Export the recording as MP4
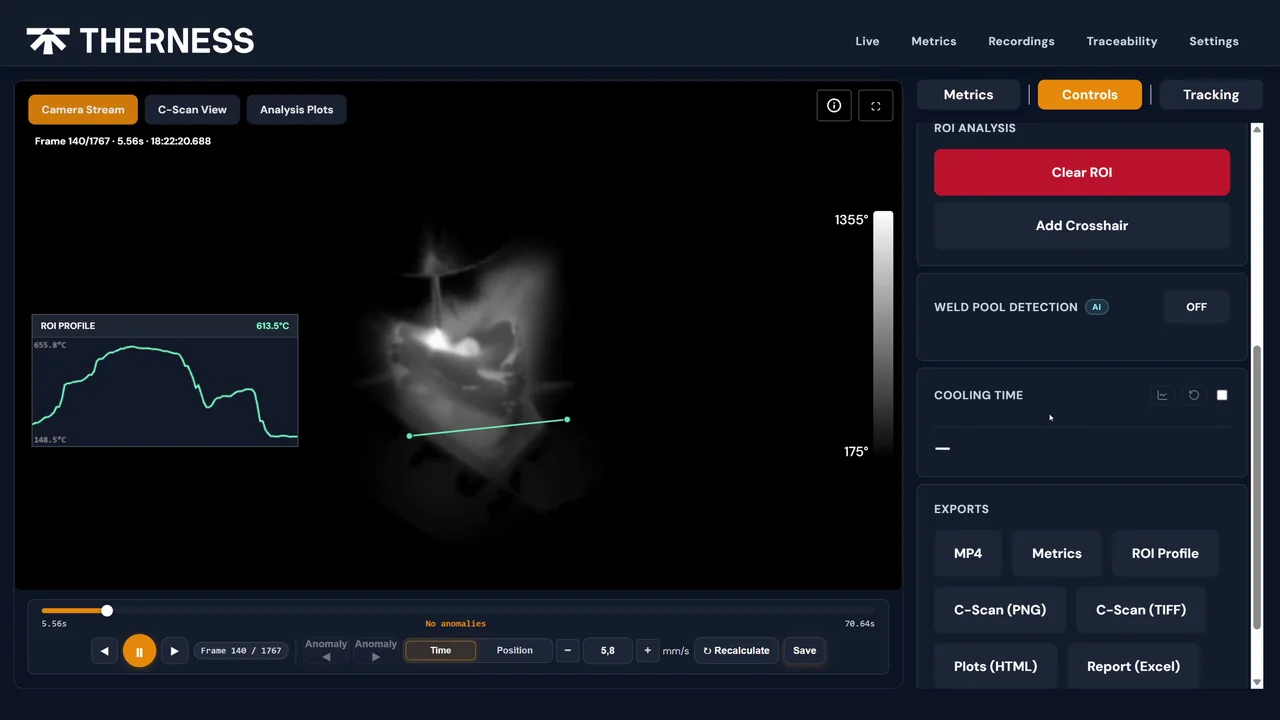 [x=968, y=553]
